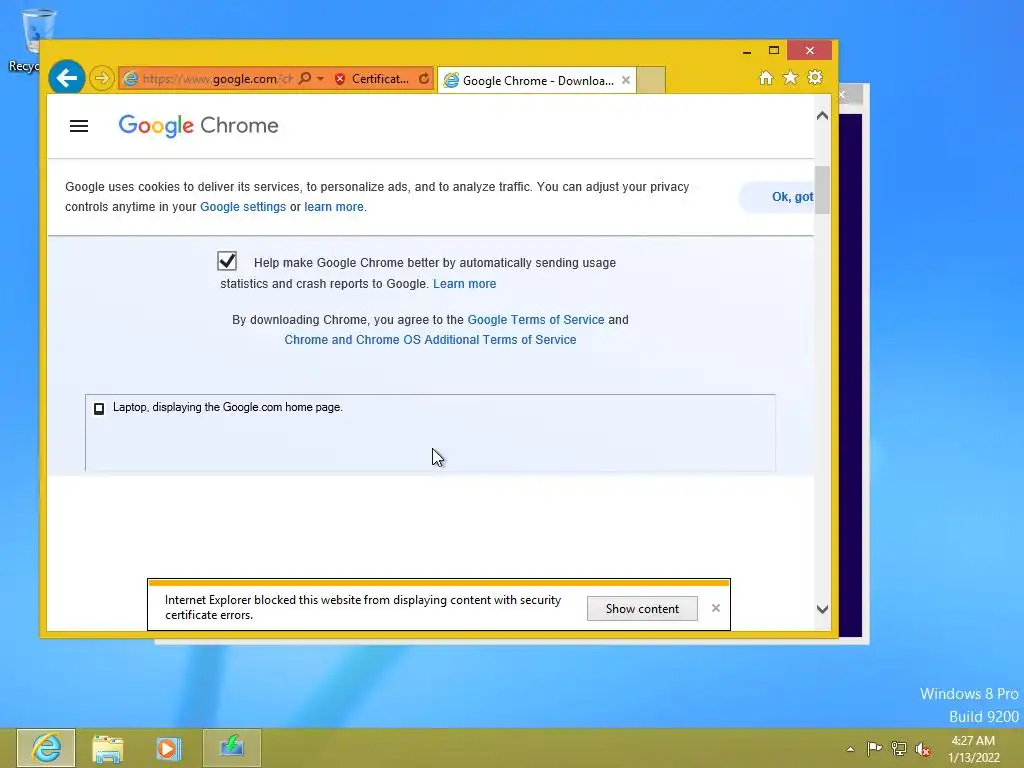This screenshot has width=1024, height=768.
Task: Accept cookies with 'Ok, got it' button
Action: 777,197
